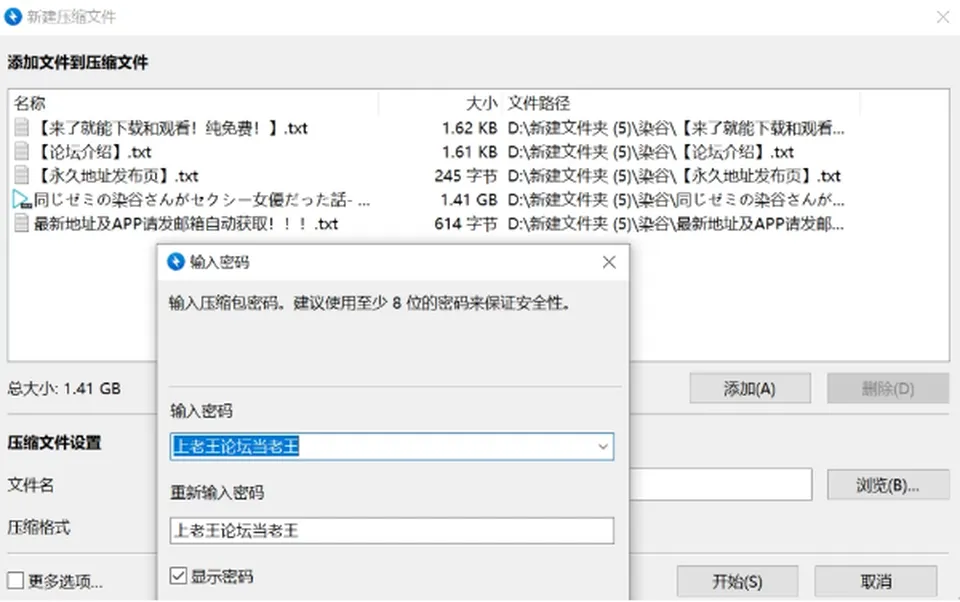
Task: Click the path cell for 【论坛介绍】.txt
Action: point(650,152)
